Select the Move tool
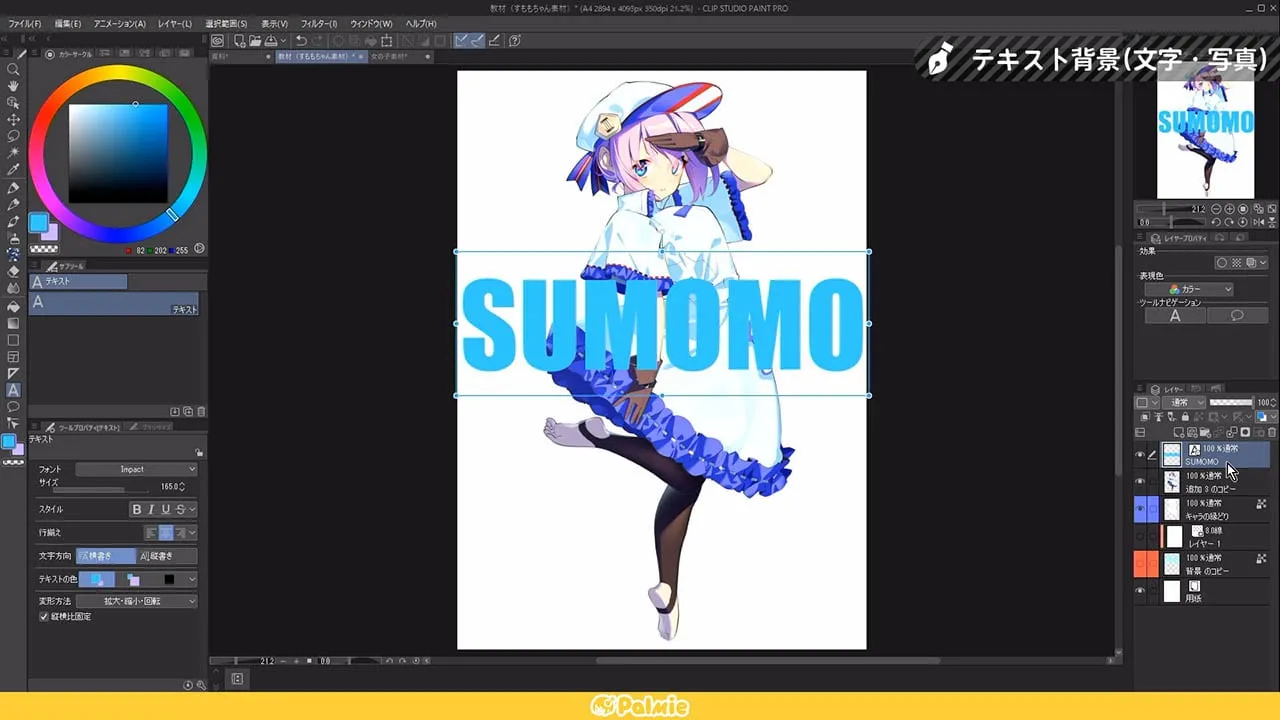Viewport: 1280px width, 720px height. click(13, 118)
